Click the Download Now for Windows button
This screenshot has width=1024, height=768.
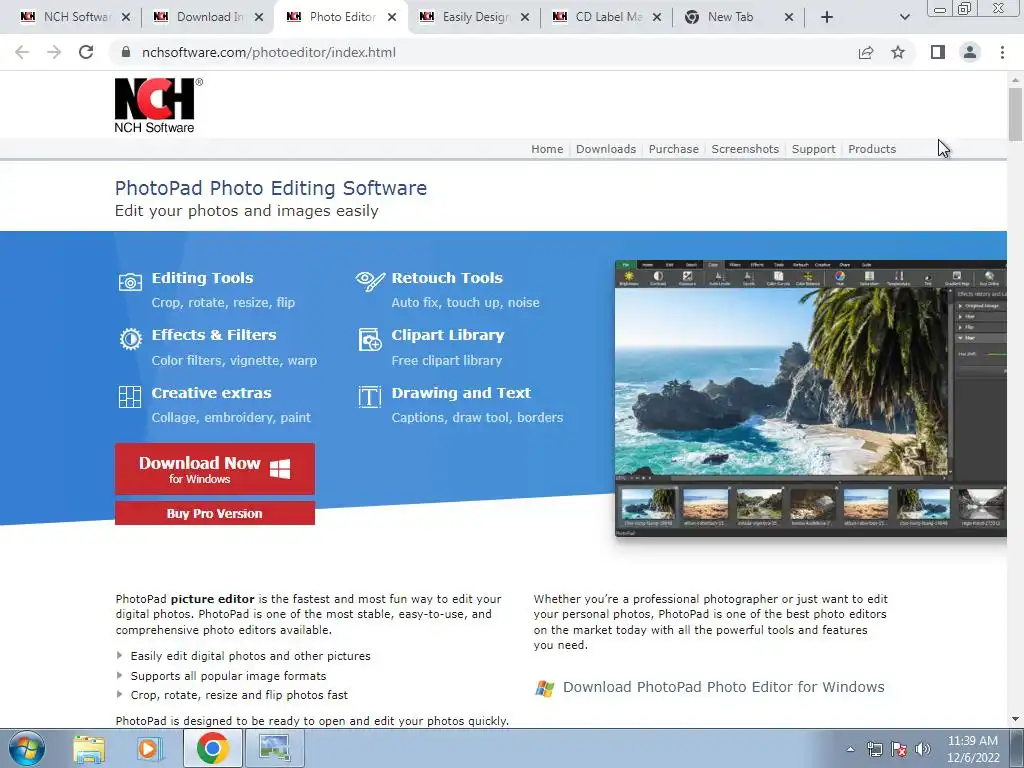(x=215, y=469)
